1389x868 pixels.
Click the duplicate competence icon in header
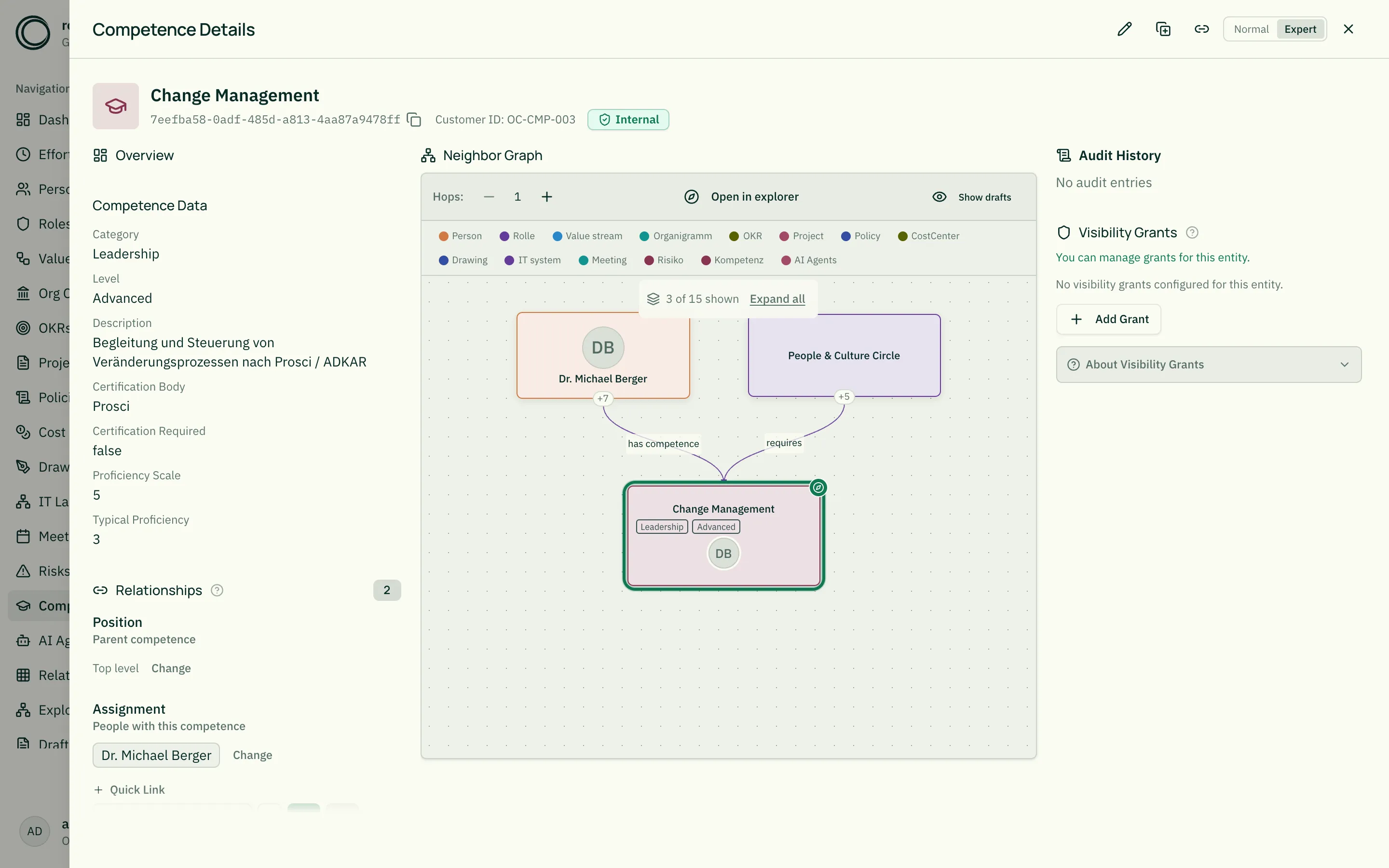click(x=1163, y=29)
